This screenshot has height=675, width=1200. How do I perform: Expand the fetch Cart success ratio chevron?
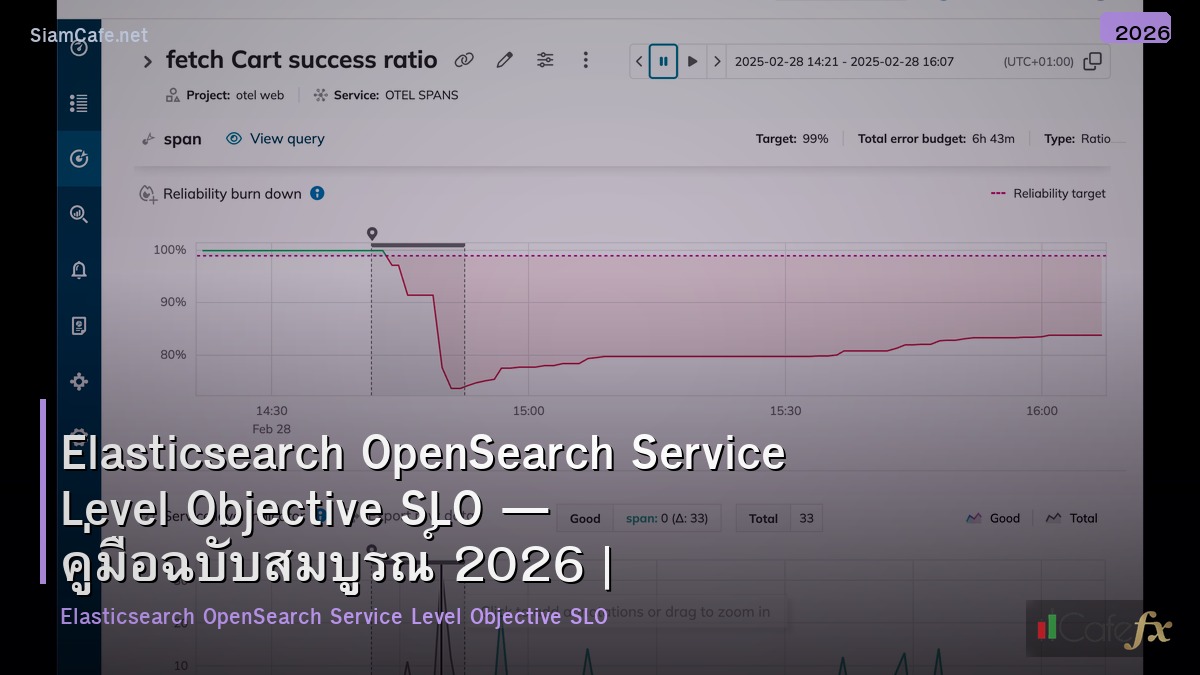[x=147, y=61]
